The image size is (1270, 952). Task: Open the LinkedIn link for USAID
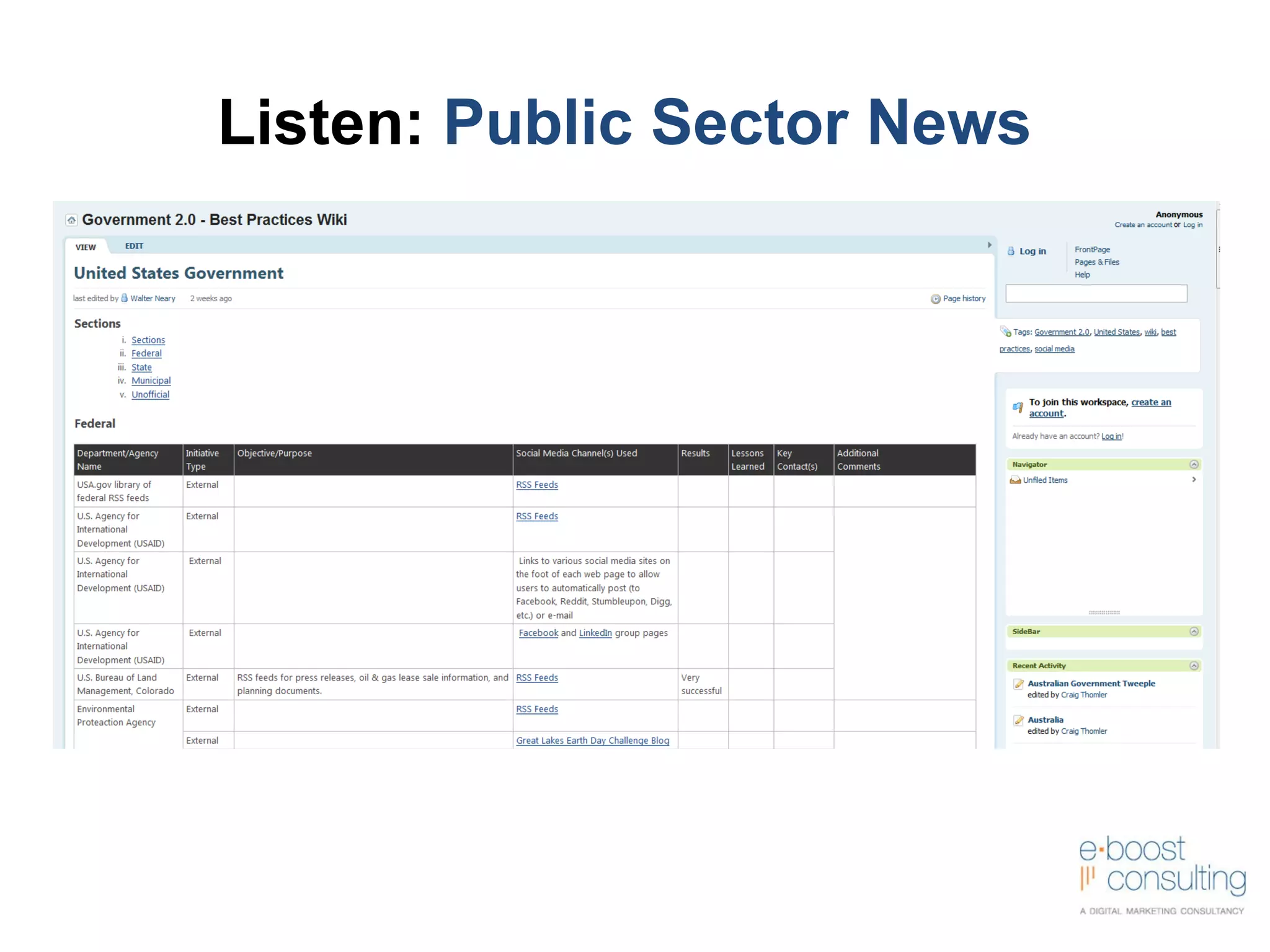click(x=595, y=633)
